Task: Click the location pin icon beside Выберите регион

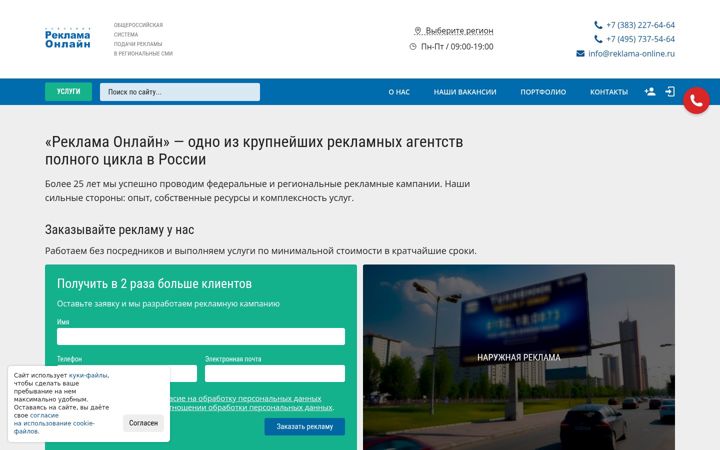Action: coord(417,31)
